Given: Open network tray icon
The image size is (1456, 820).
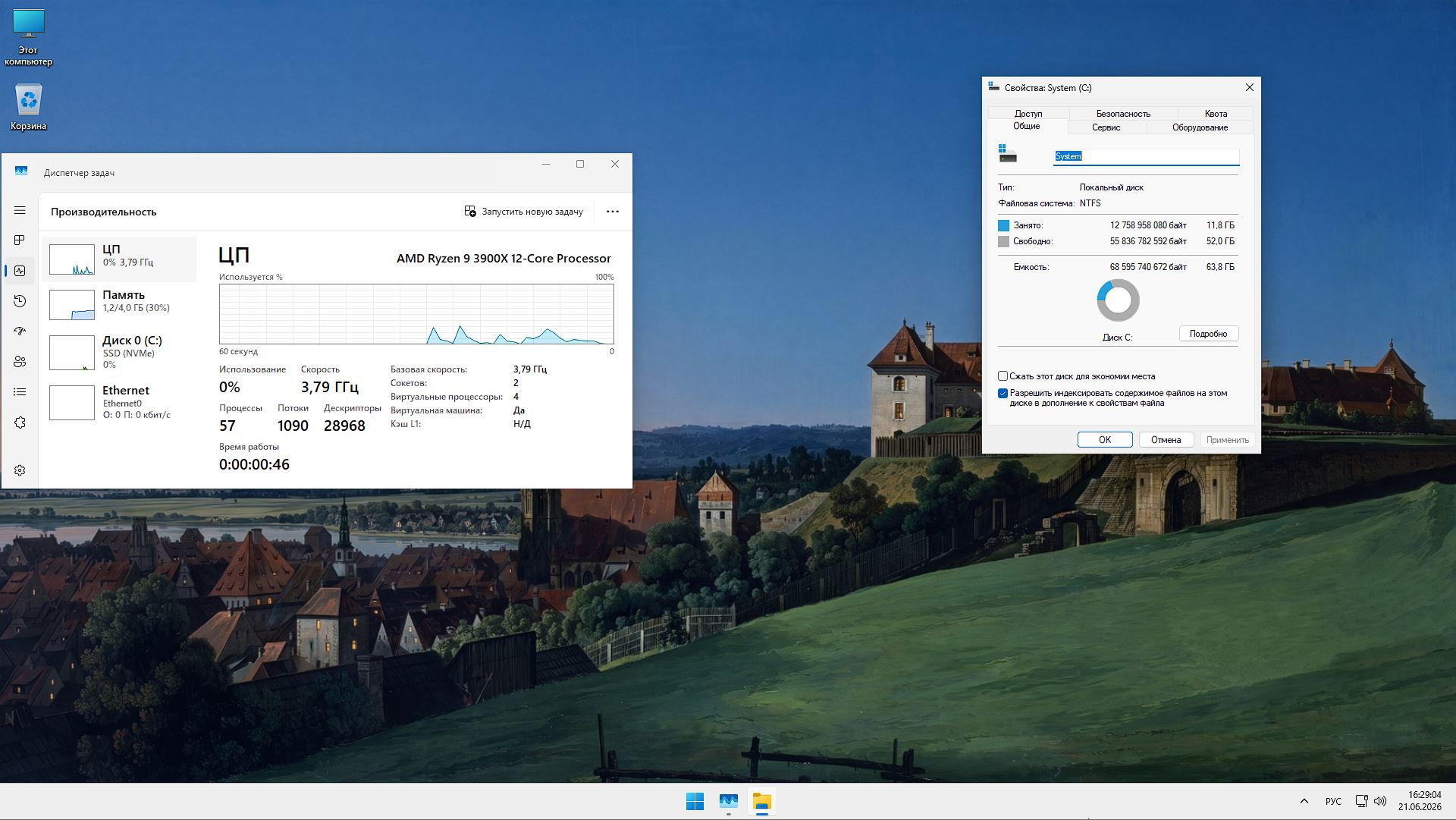Looking at the screenshot, I should point(1361,801).
